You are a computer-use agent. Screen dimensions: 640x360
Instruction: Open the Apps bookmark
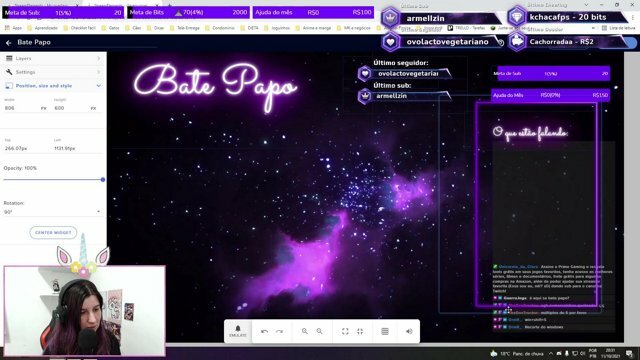13,28
